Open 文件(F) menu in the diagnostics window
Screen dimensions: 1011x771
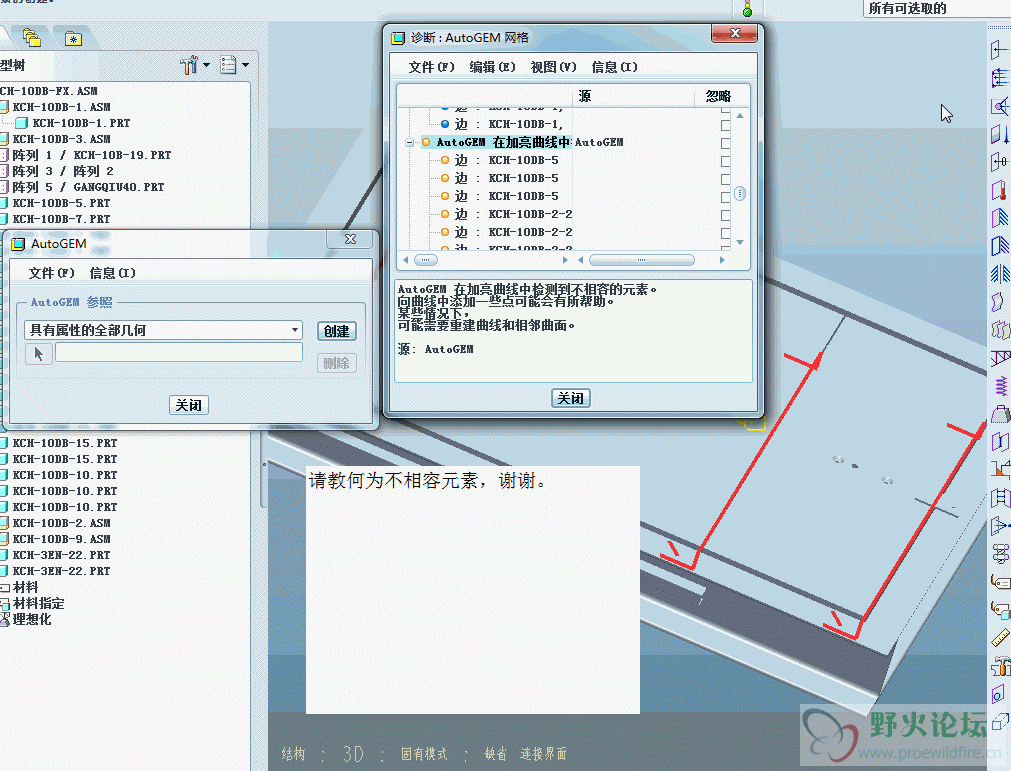(431, 67)
